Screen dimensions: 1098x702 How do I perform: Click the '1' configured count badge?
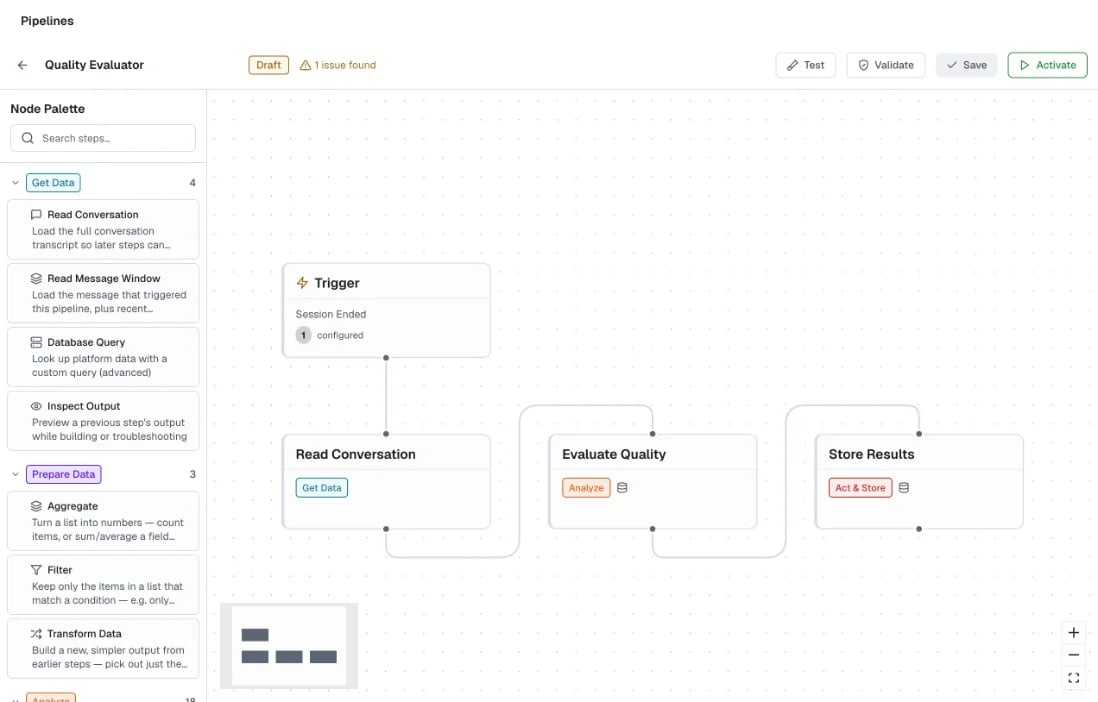pyautogui.click(x=303, y=335)
